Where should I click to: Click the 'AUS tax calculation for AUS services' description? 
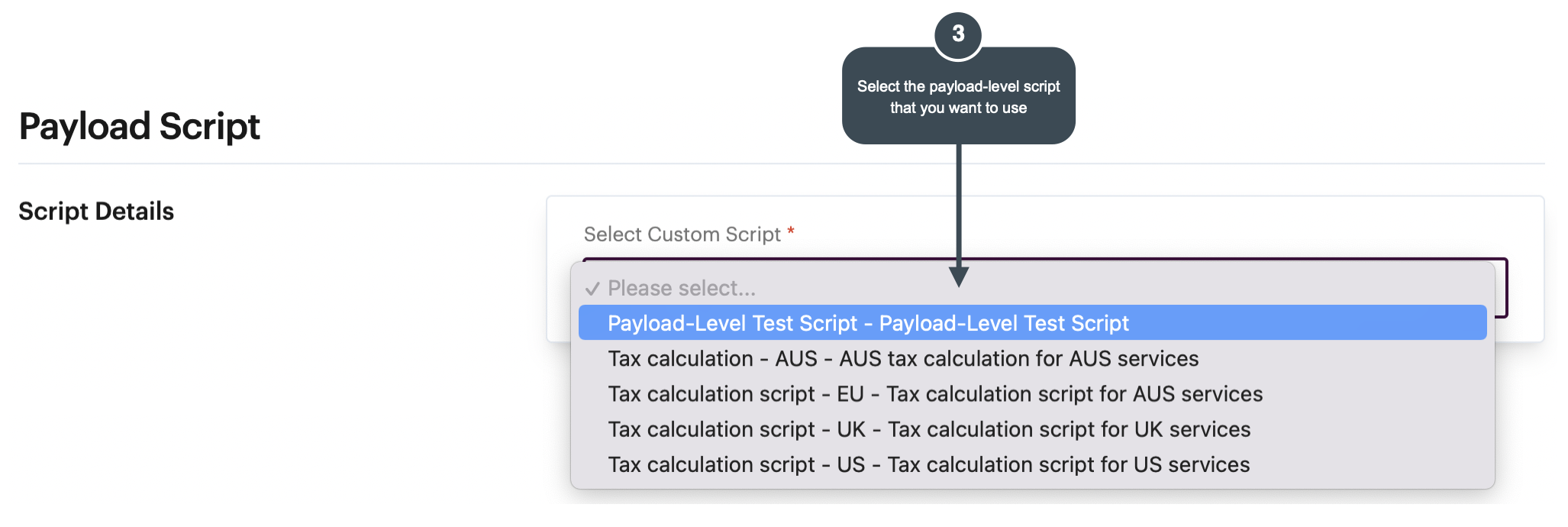coord(1019,359)
